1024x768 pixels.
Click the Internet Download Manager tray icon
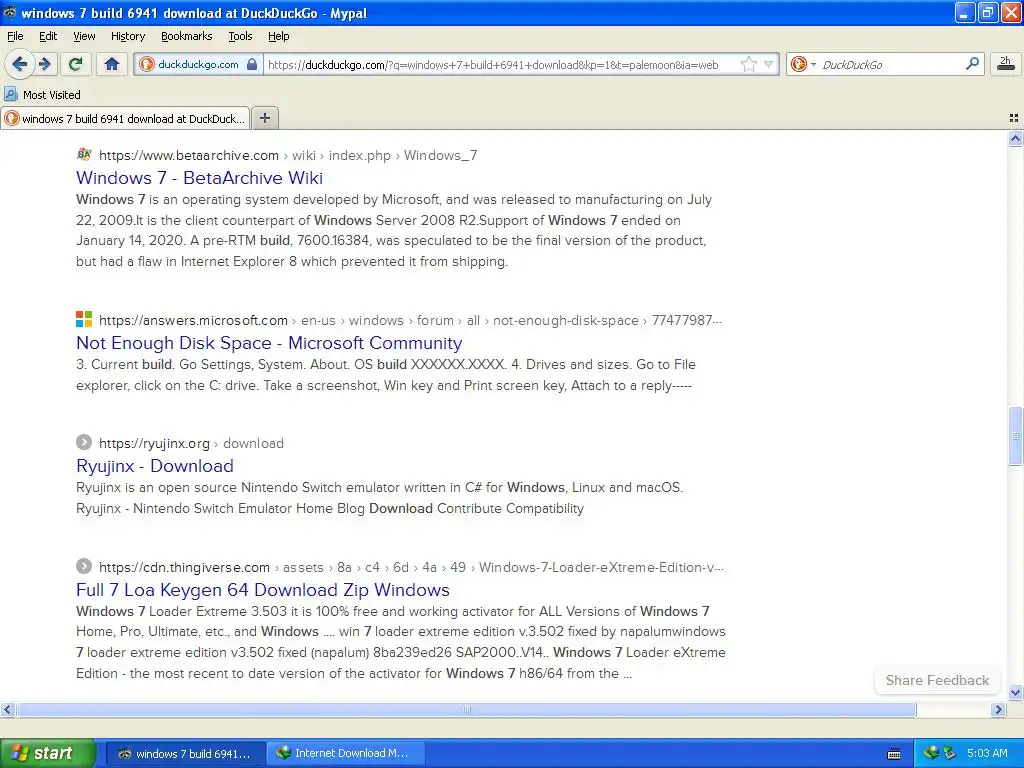click(x=931, y=753)
